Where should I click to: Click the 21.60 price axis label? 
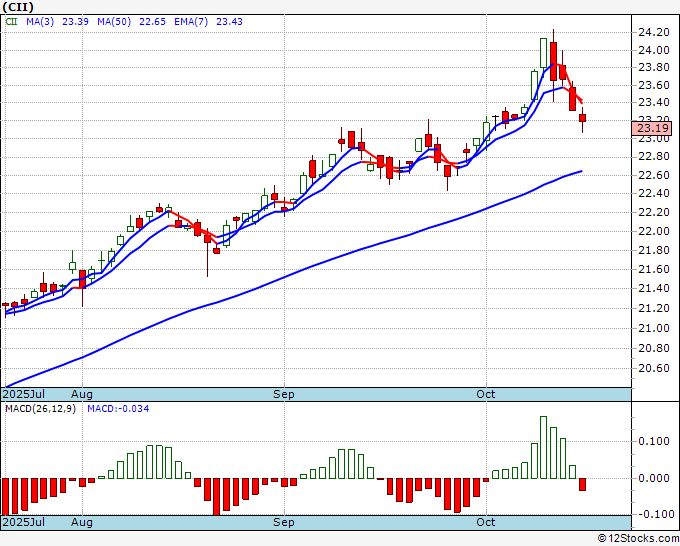[654, 269]
